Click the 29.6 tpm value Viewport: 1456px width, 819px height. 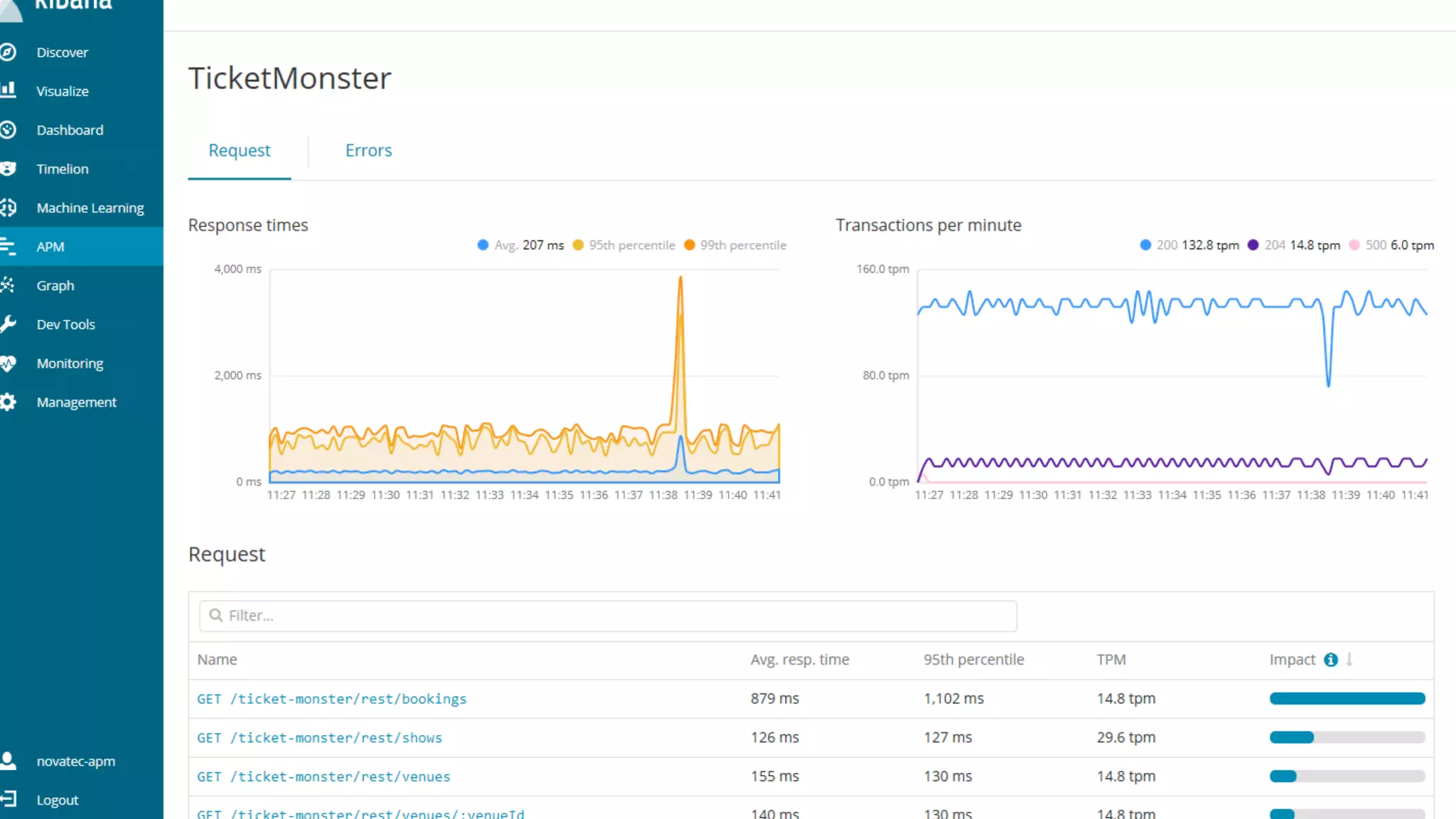[1125, 738]
